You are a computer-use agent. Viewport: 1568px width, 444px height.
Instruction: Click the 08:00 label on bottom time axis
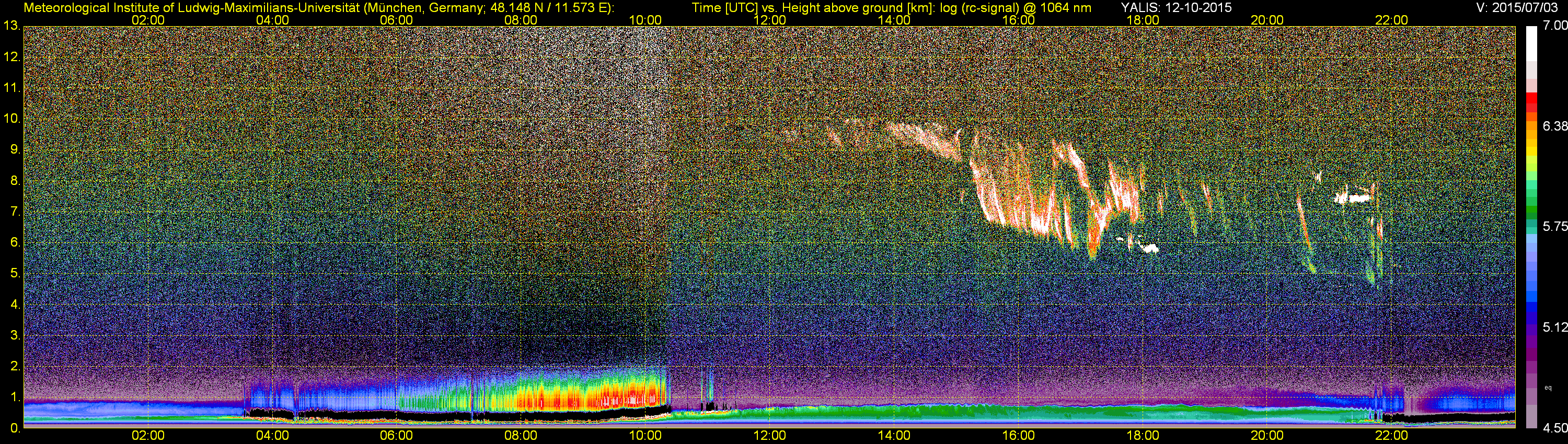[x=521, y=436]
